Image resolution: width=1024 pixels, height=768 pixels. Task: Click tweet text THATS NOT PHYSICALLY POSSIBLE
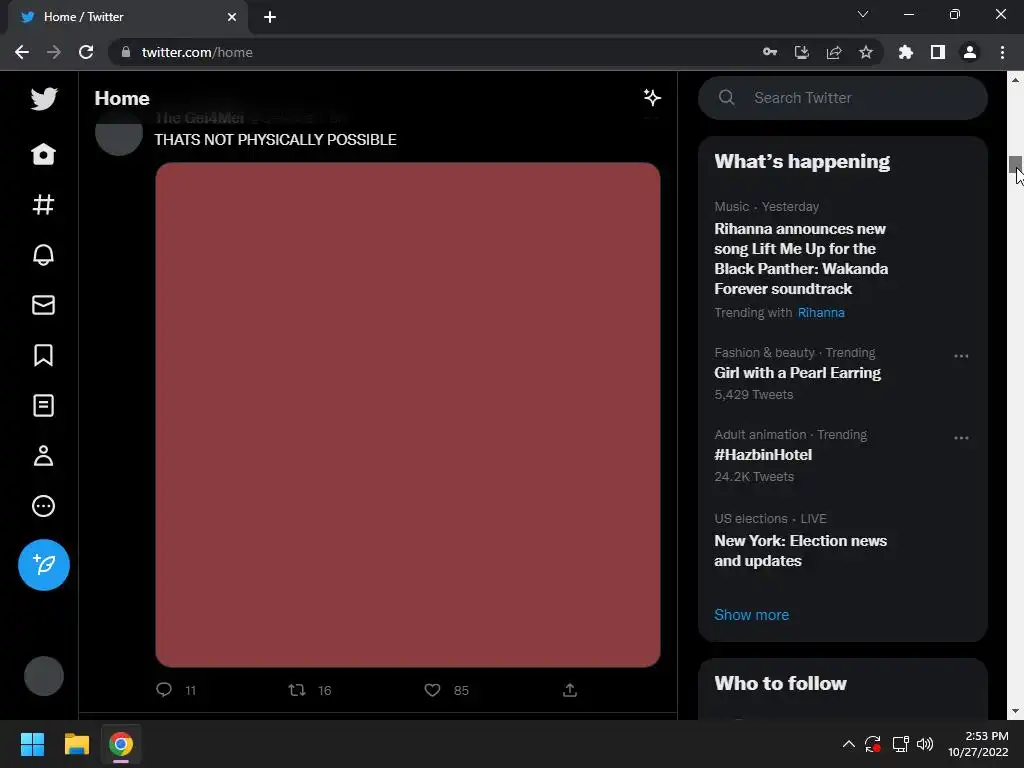tap(276, 140)
